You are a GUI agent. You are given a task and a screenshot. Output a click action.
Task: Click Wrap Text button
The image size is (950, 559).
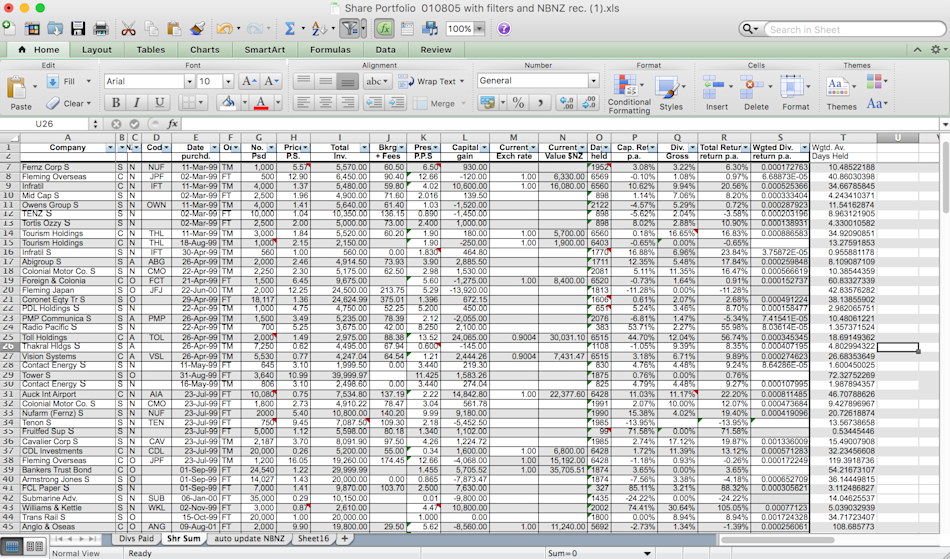click(431, 81)
